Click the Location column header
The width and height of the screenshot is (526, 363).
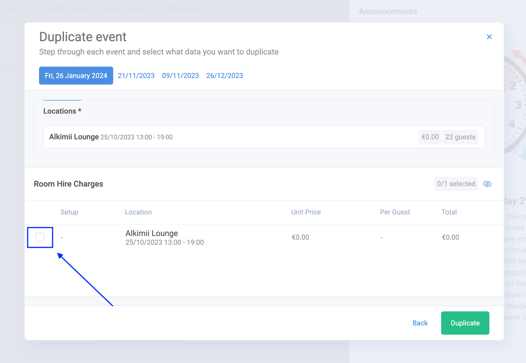pos(138,212)
